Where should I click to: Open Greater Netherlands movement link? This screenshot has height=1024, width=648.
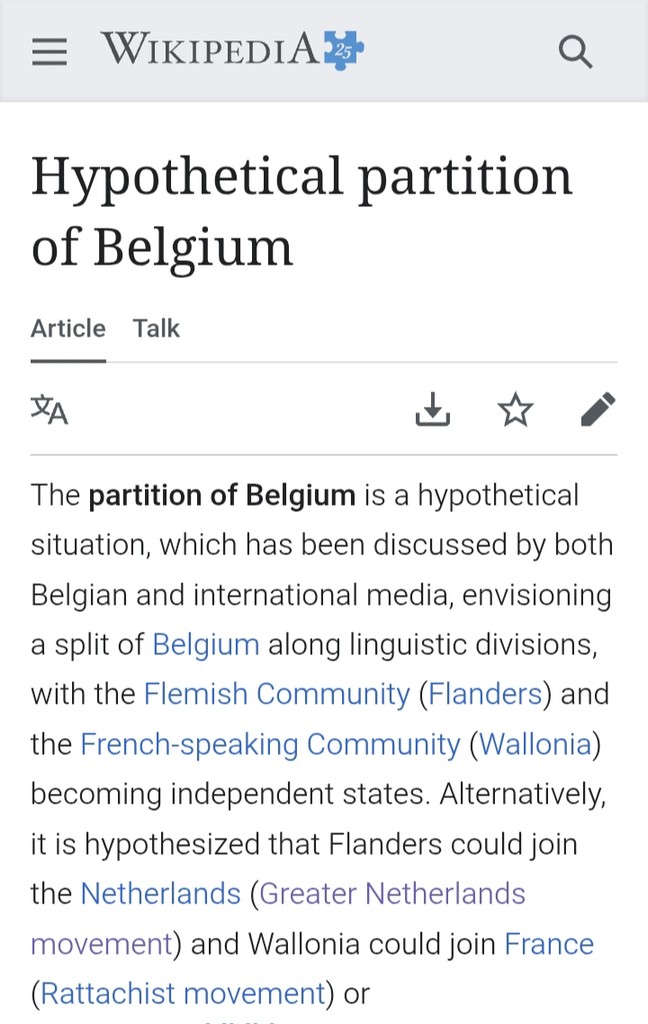pos(393,893)
